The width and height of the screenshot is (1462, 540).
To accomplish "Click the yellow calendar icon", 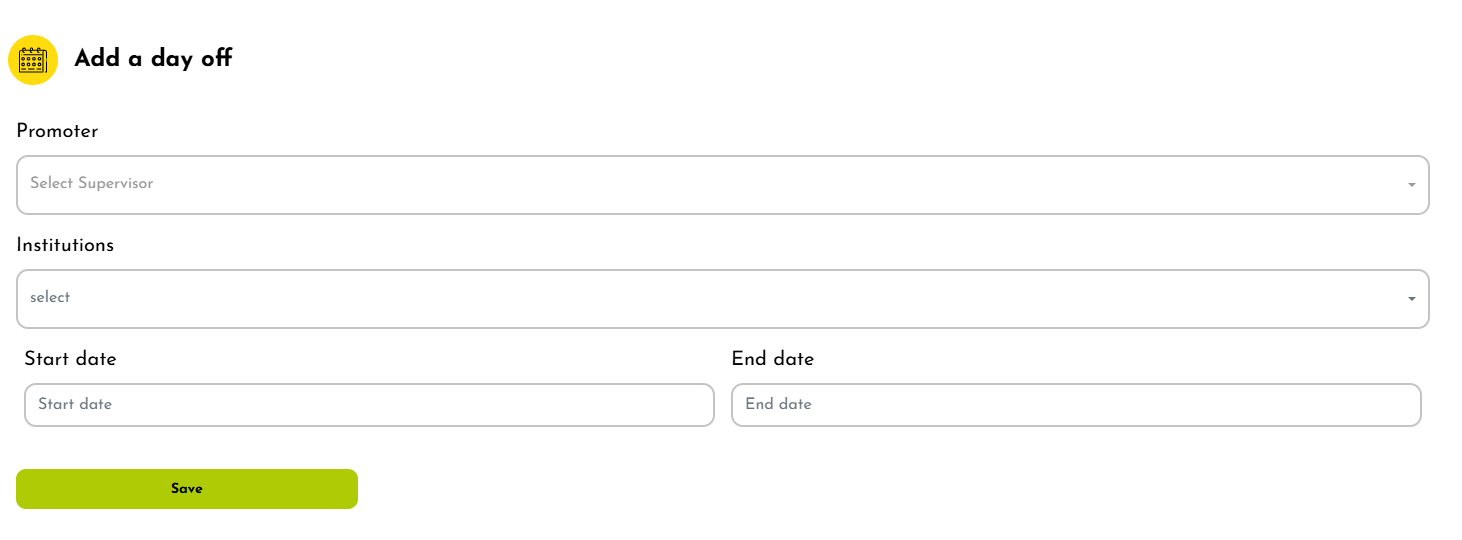I will point(33,60).
